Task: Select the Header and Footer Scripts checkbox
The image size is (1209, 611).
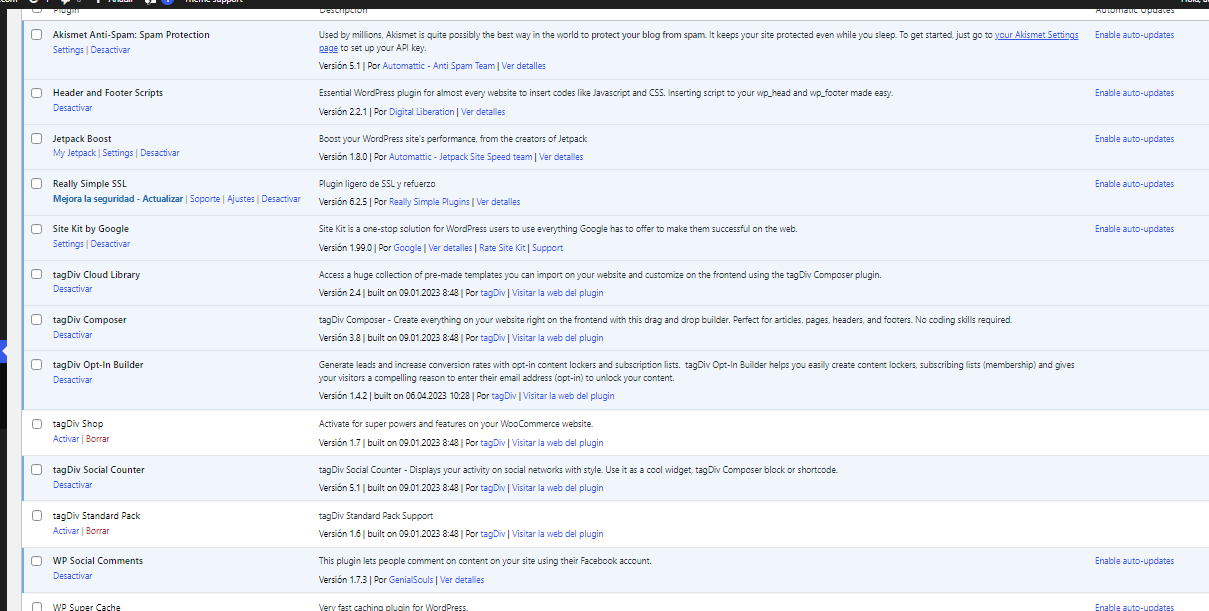Action: (x=37, y=93)
